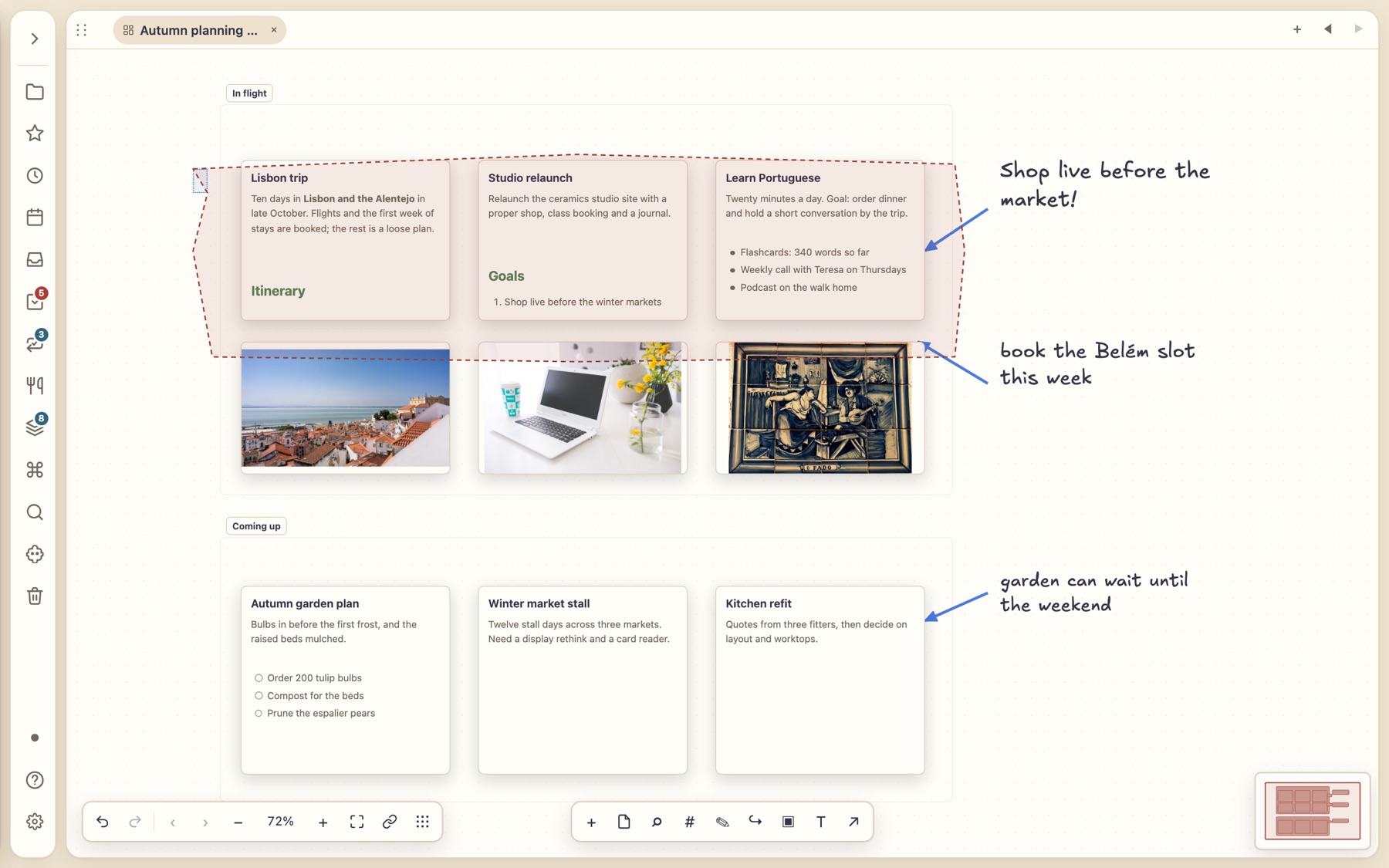
Task: Select the arrow tool in canvas toolbar
Action: point(853,822)
